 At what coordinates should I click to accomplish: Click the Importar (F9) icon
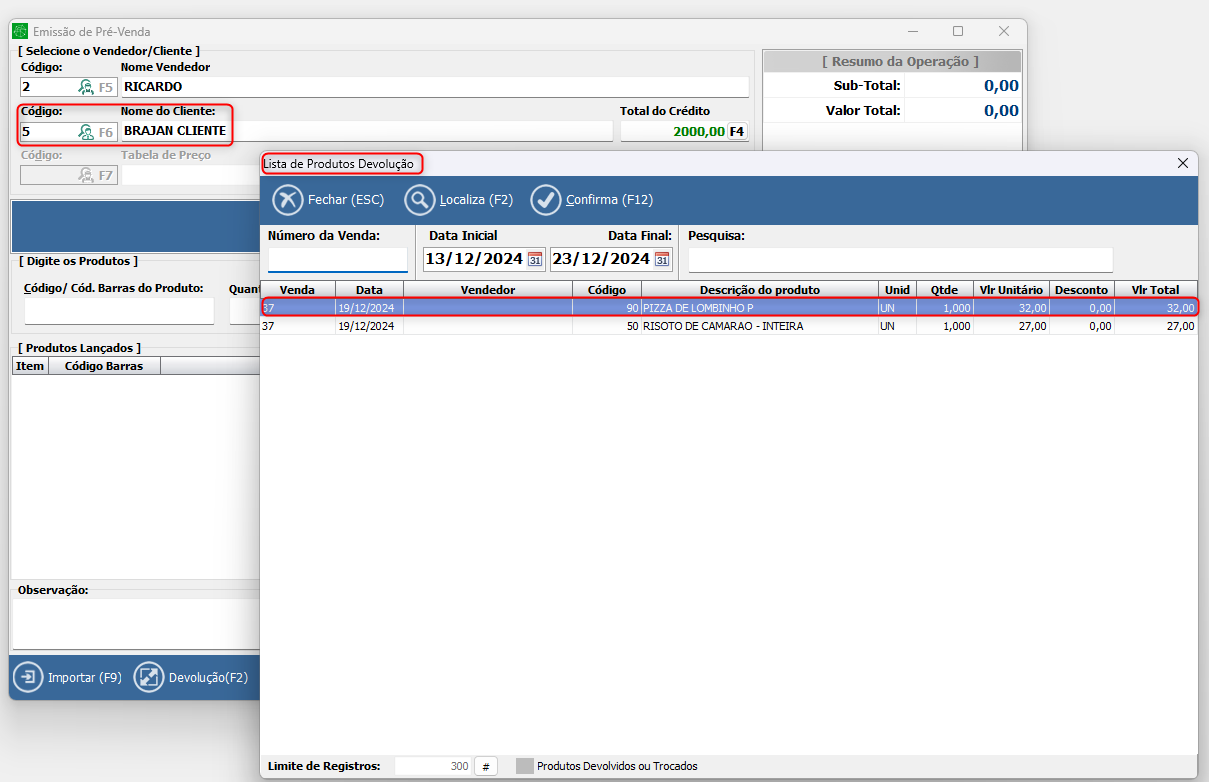click(28, 677)
